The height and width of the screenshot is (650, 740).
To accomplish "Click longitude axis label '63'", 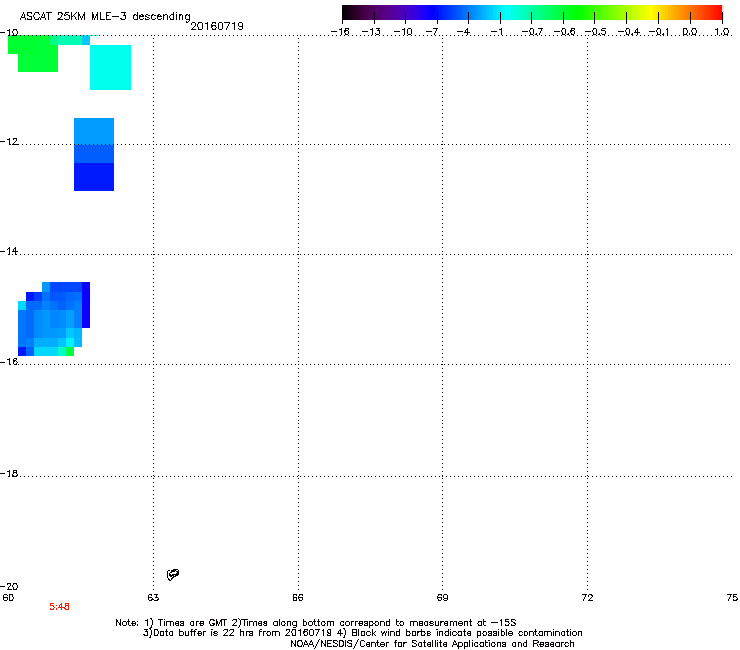I will point(153,598).
